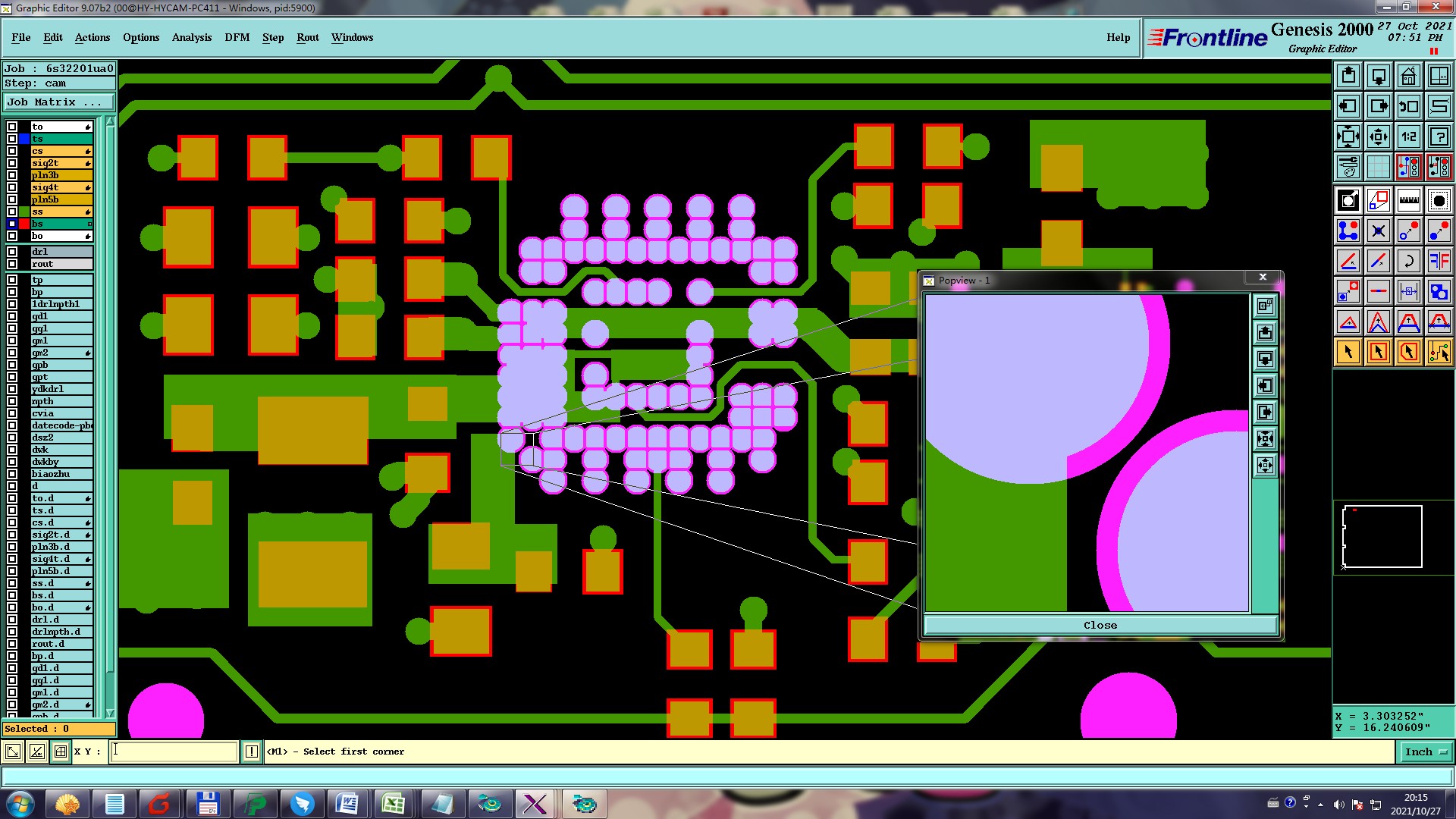The height and width of the screenshot is (819, 1456).
Task: Select the 'ydkdrl' layer name
Action: point(61,389)
